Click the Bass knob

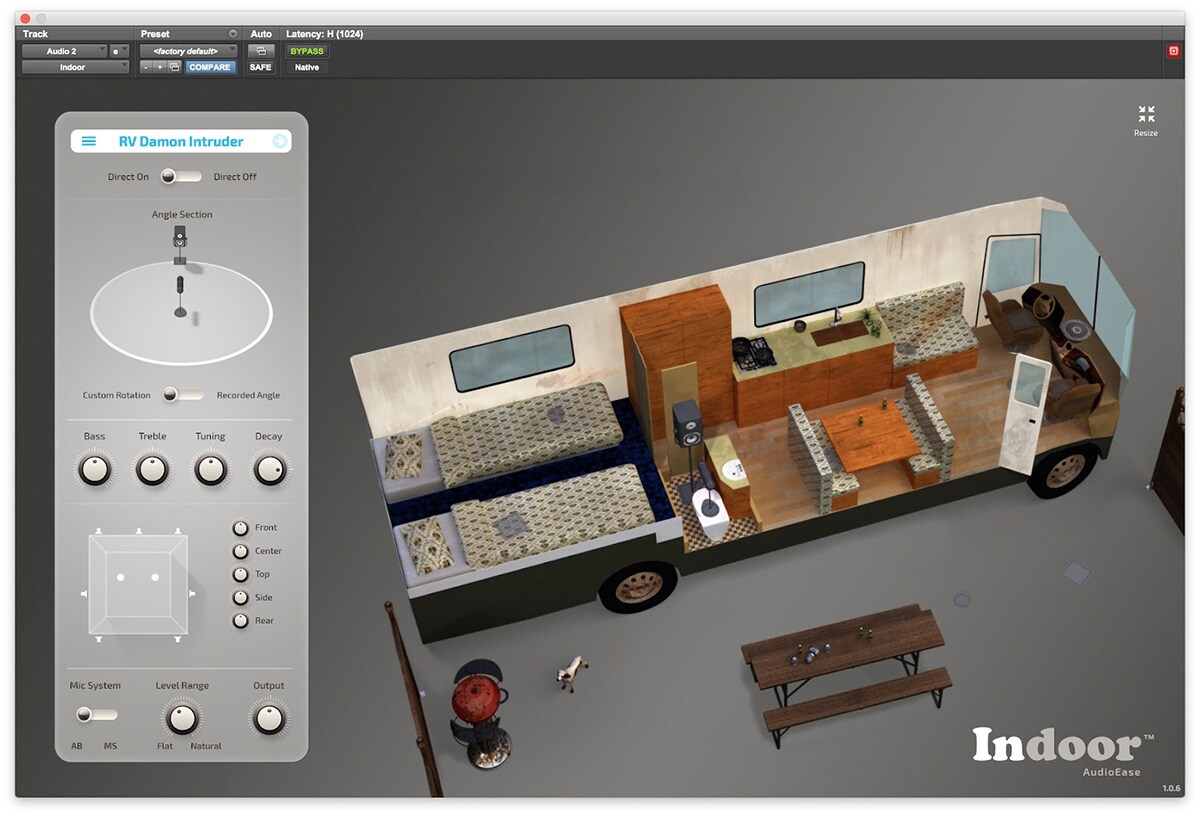pyautogui.click(x=95, y=469)
